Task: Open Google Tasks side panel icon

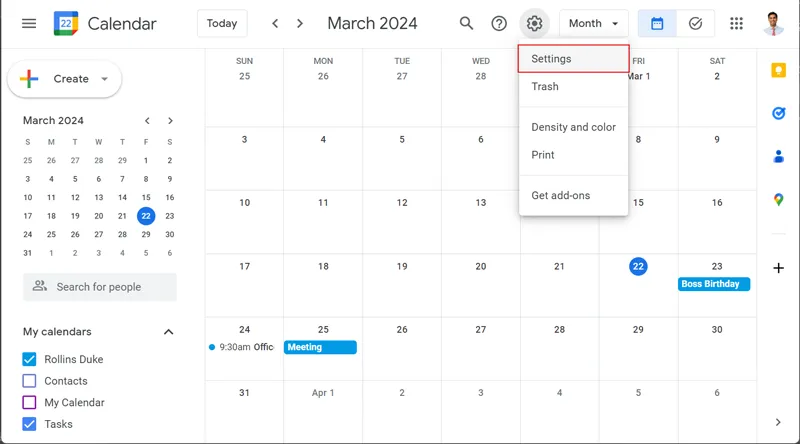Action: (x=778, y=113)
